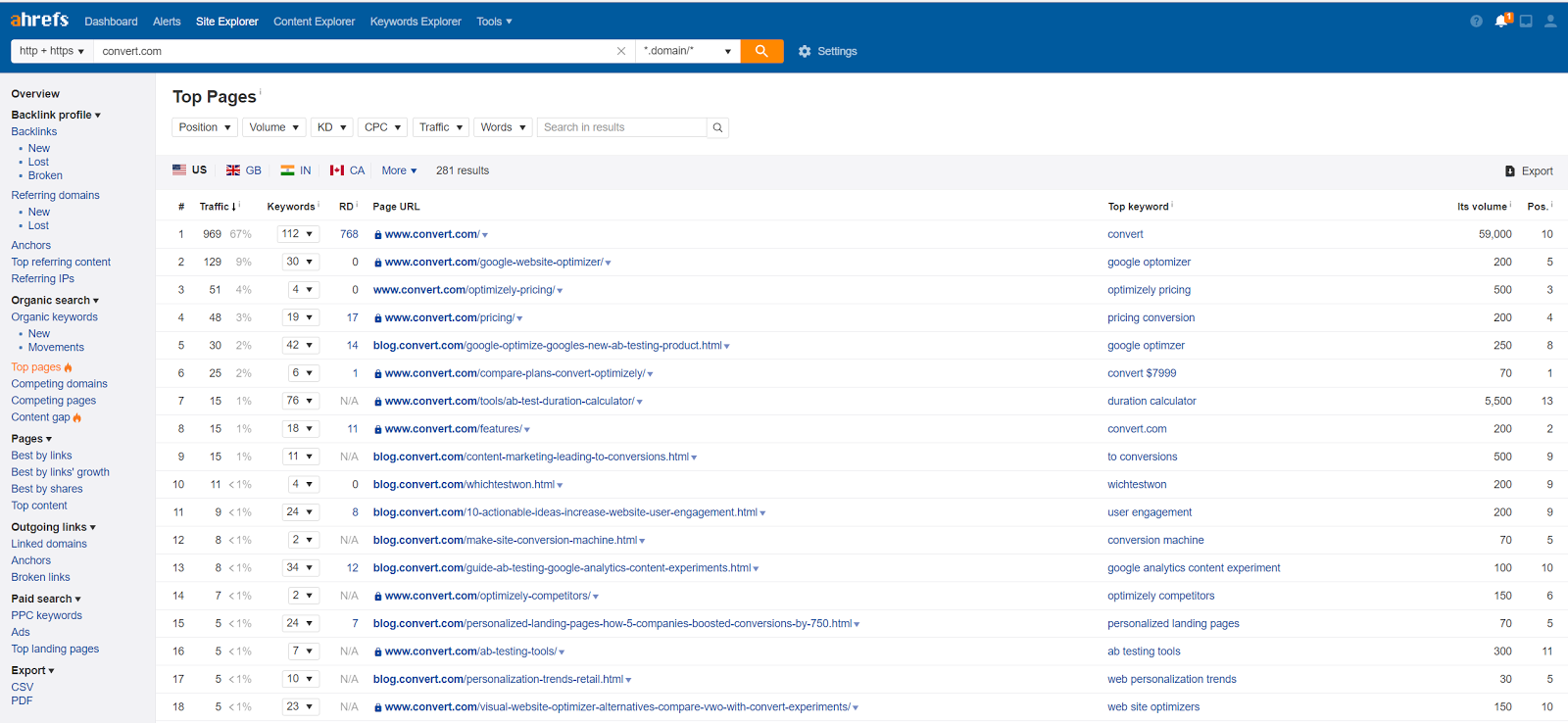Collapse the Paid search section
The width and height of the screenshot is (1568, 723).
(46, 599)
